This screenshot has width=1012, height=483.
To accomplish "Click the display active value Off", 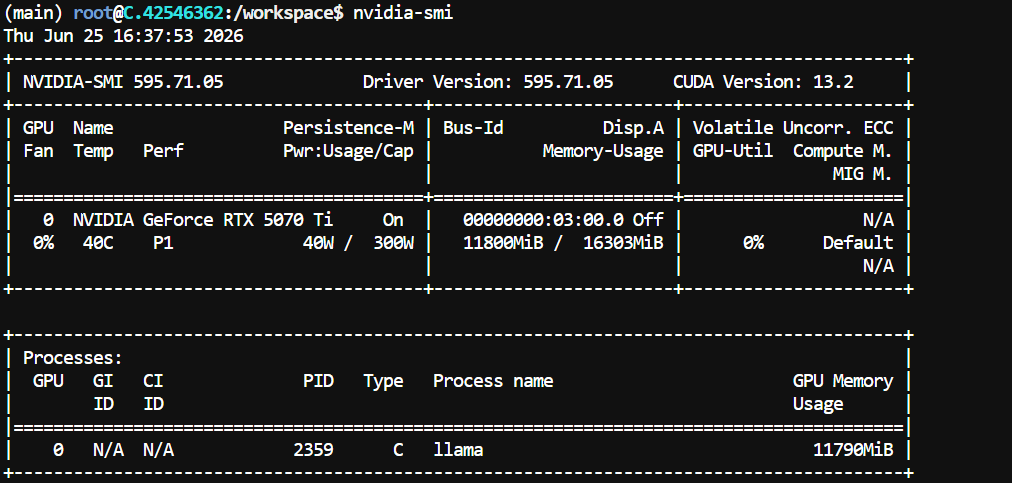I will pos(648,220).
